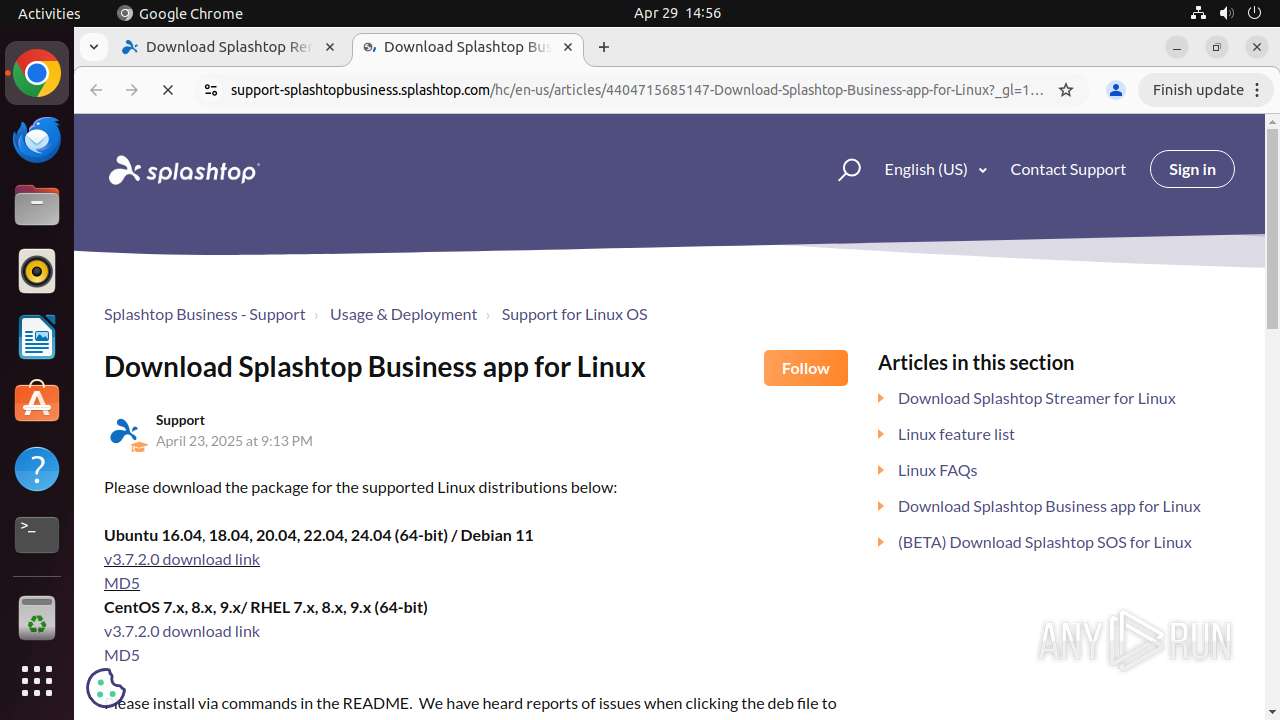The height and width of the screenshot is (720, 1280).
Task: Click the Support author avatar
Action: 127,434
